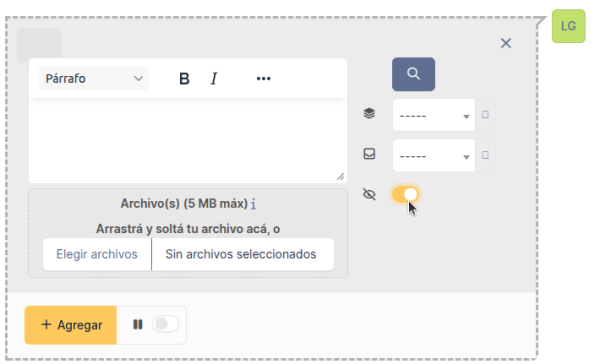Enable the pause toggle next to Agregar
The width and height of the screenshot is (600, 364).
165,324
